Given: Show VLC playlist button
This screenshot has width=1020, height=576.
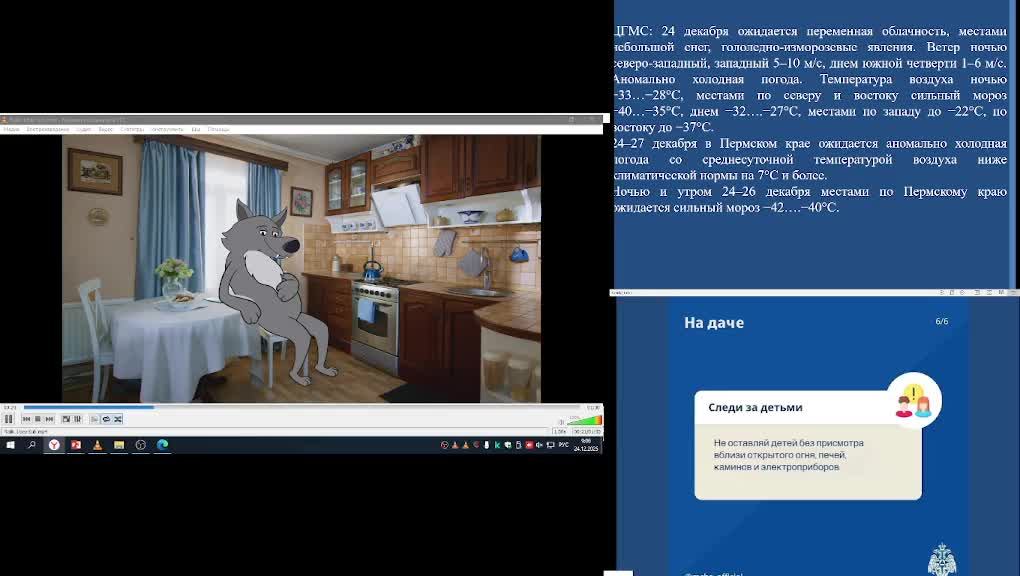Looking at the screenshot, I should click(95, 418).
